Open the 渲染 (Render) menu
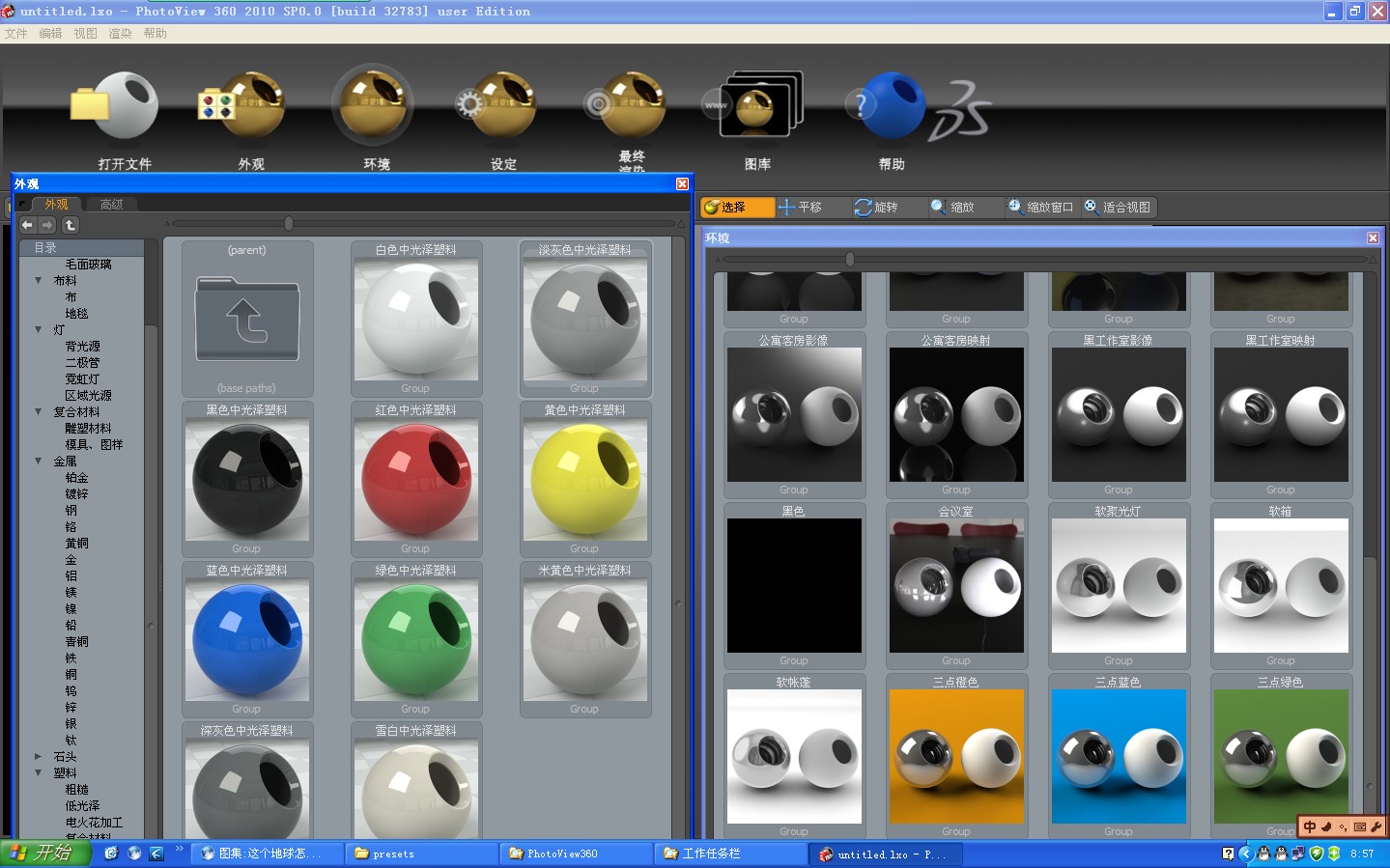 (120, 34)
